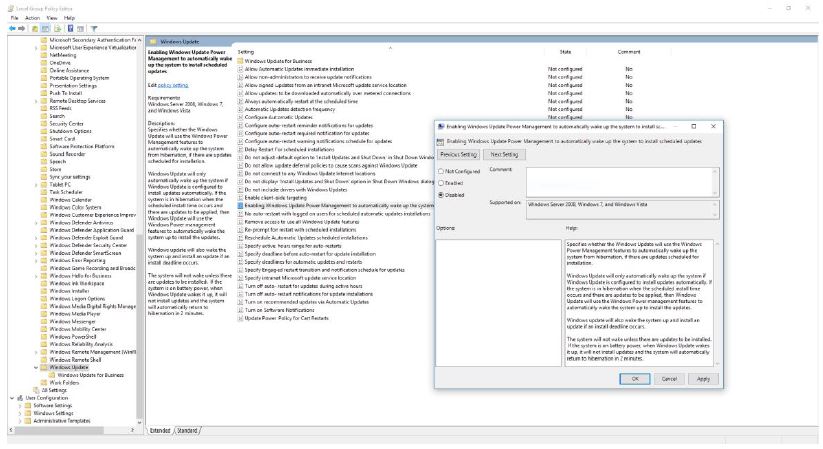Collapse the Windows Update tree node
The width and height of the screenshot is (823, 449).
36,367
